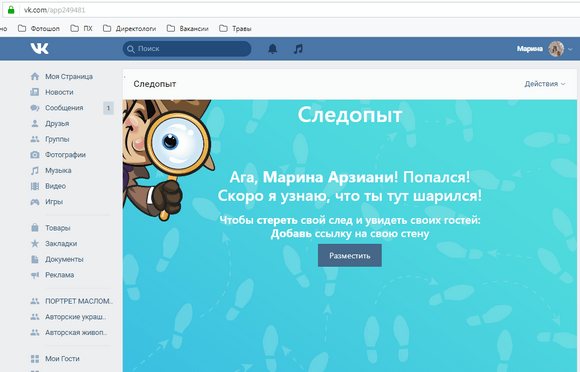Open Мои Гости app shortcut

(x=62, y=359)
